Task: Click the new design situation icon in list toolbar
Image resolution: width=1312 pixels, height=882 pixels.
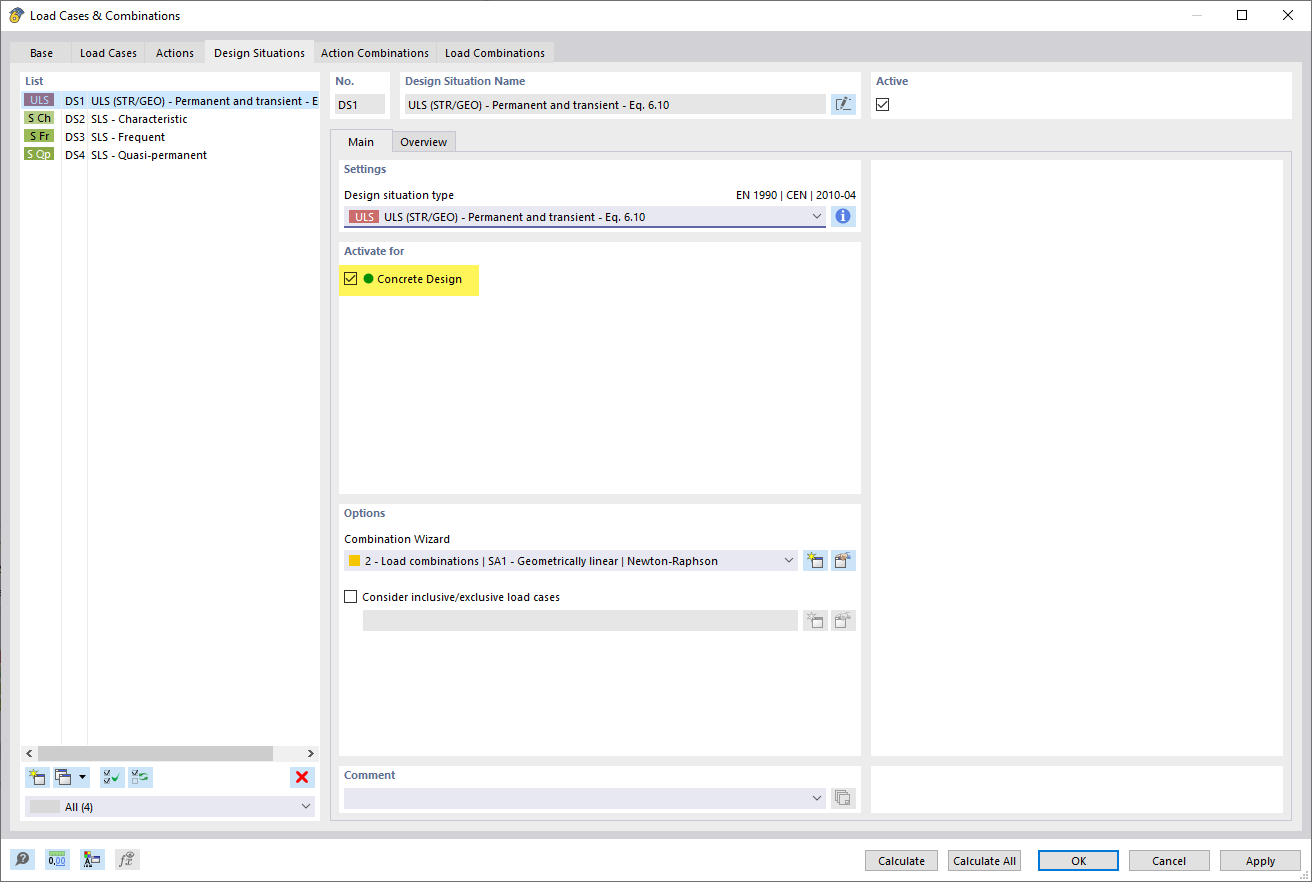Action: click(37, 777)
